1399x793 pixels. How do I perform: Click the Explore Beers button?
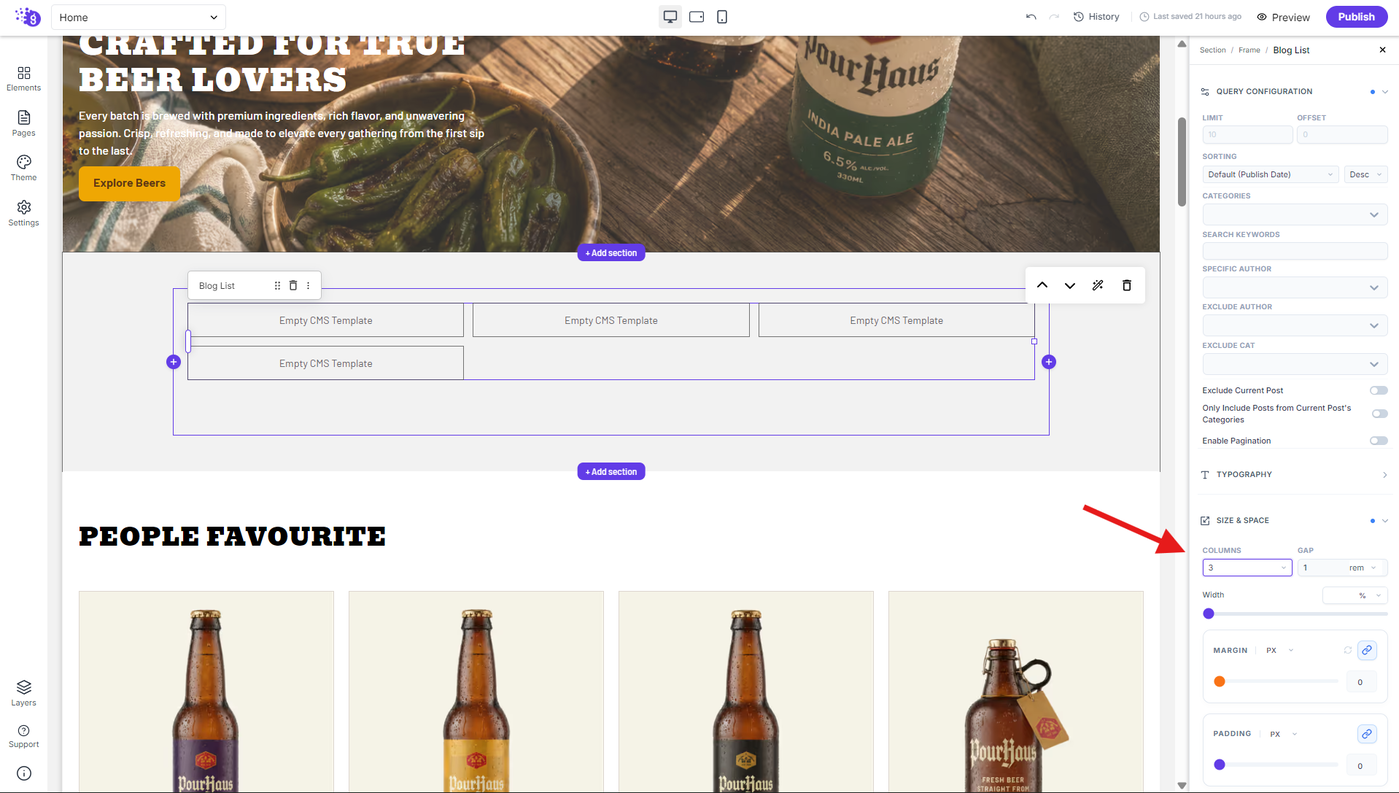pyautogui.click(x=129, y=184)
